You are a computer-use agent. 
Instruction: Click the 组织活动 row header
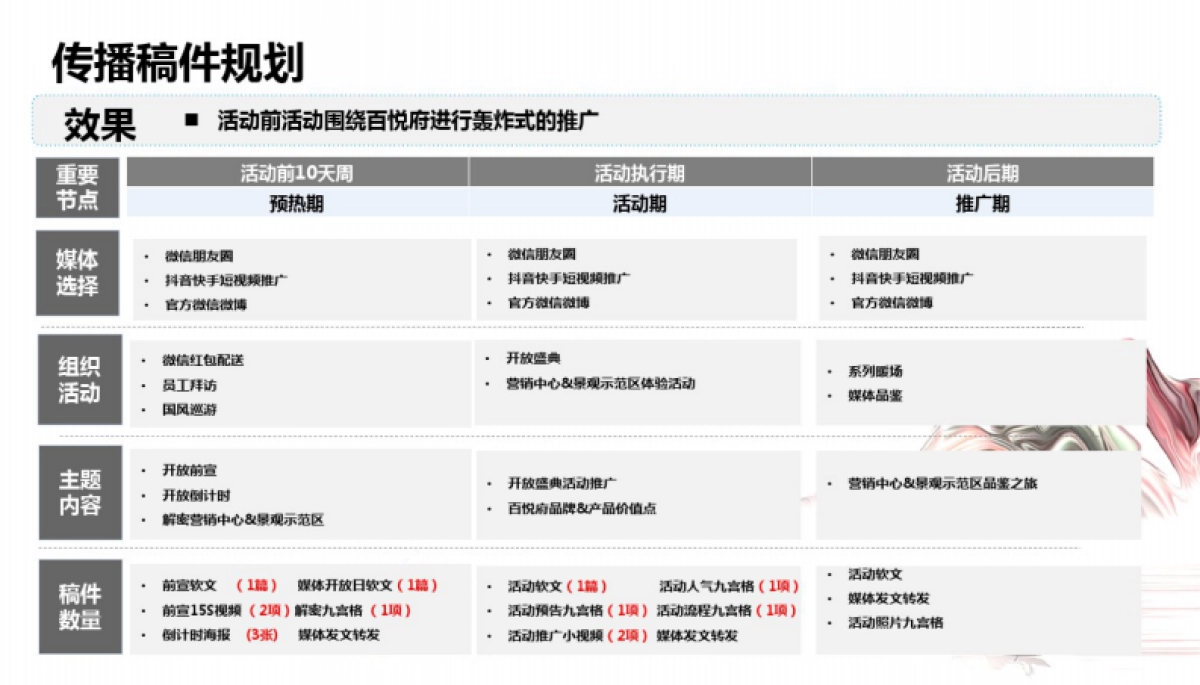pyautogui.click(x=78, y=381)
